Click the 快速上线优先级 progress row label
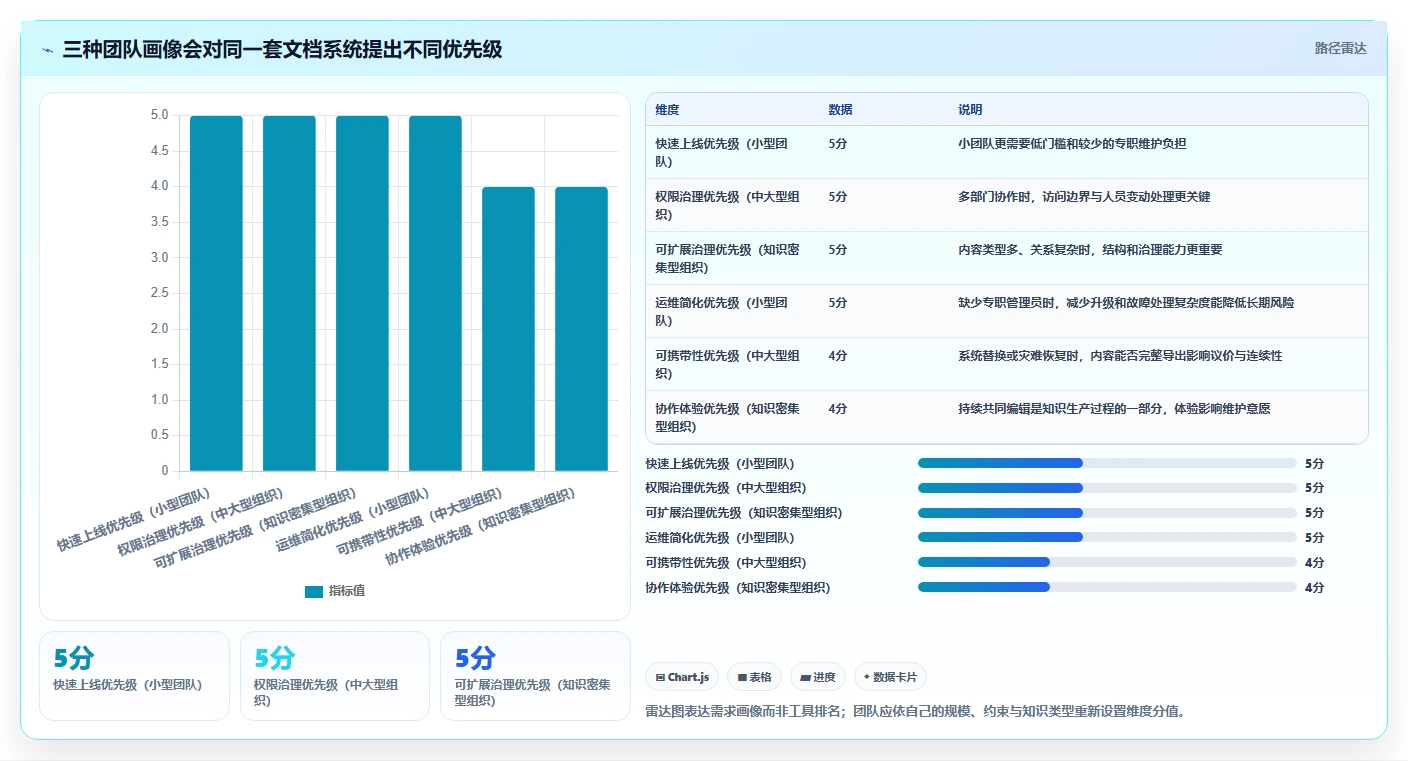Viewport: 1408px width, 761px height. click(720, 464)
